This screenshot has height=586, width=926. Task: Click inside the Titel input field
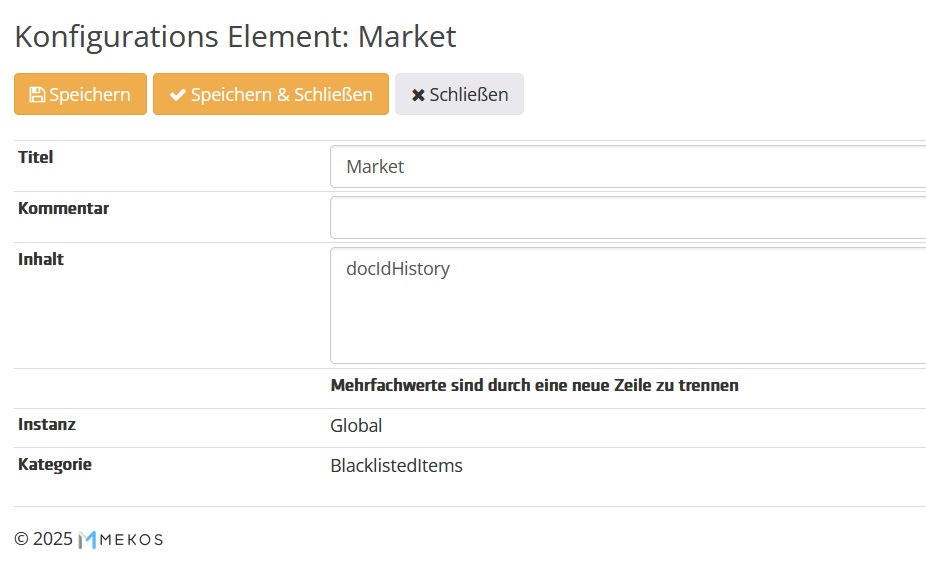[600, 166]
